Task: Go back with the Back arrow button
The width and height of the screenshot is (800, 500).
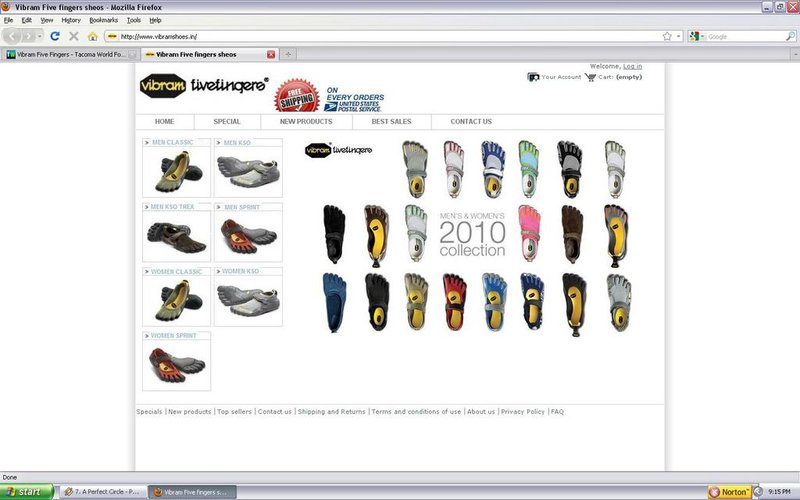Action: tap(12, 36)
